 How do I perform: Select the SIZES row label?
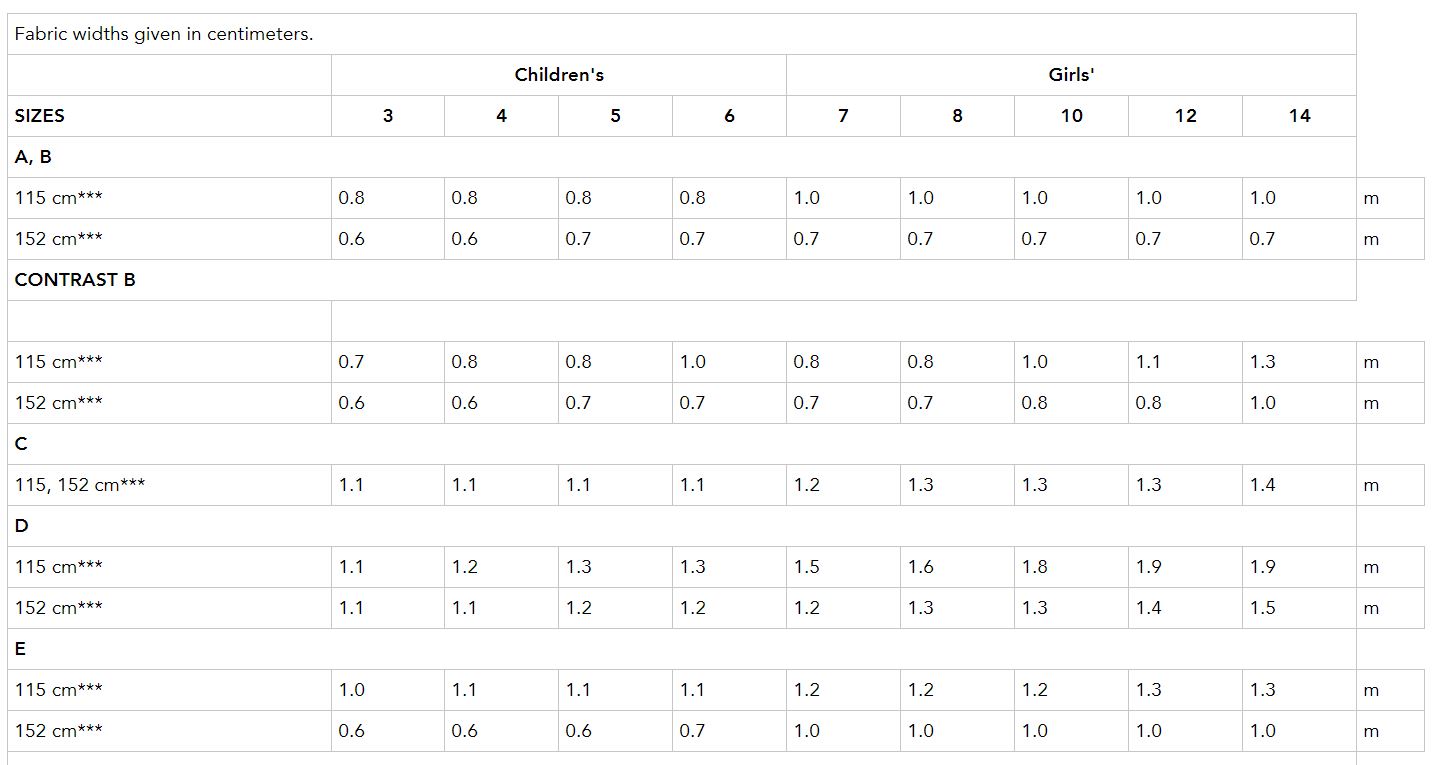pyautogui.click(x=40, y=116)
